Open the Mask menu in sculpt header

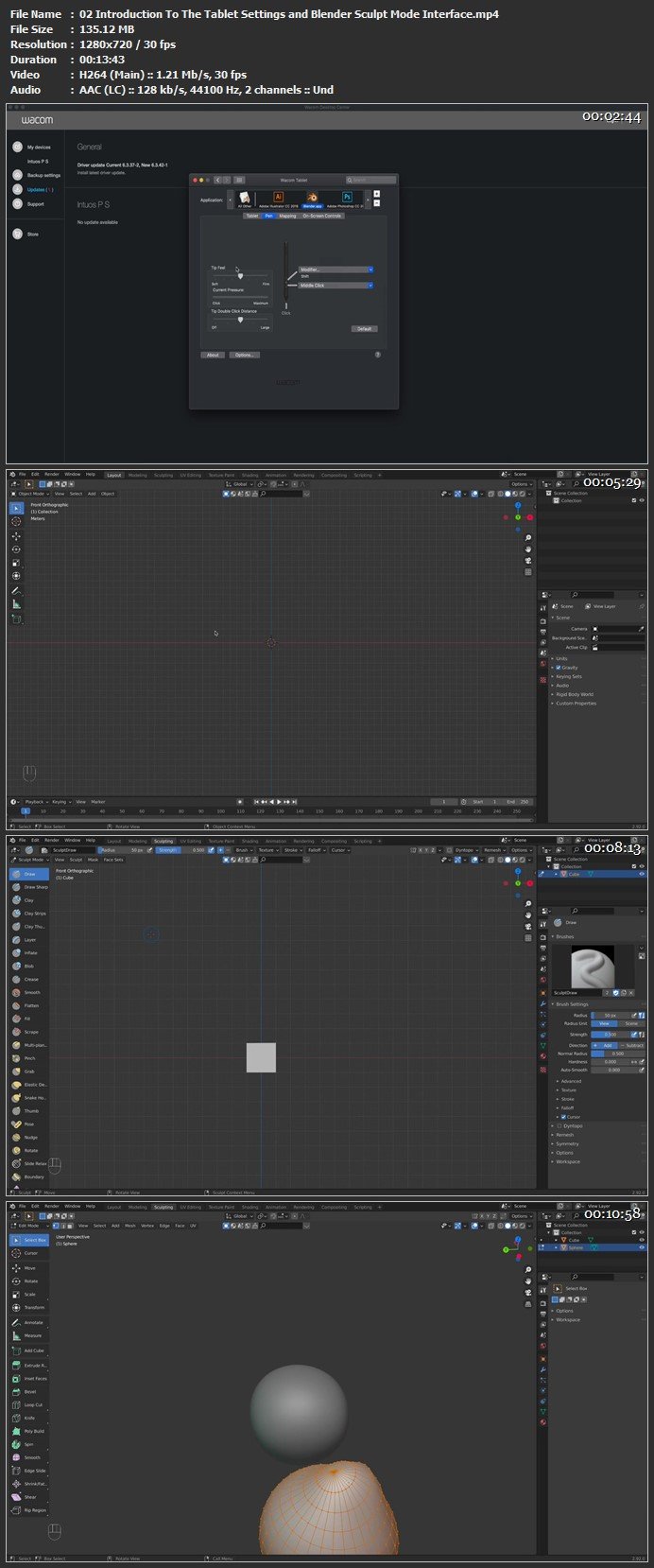point(93,860)
